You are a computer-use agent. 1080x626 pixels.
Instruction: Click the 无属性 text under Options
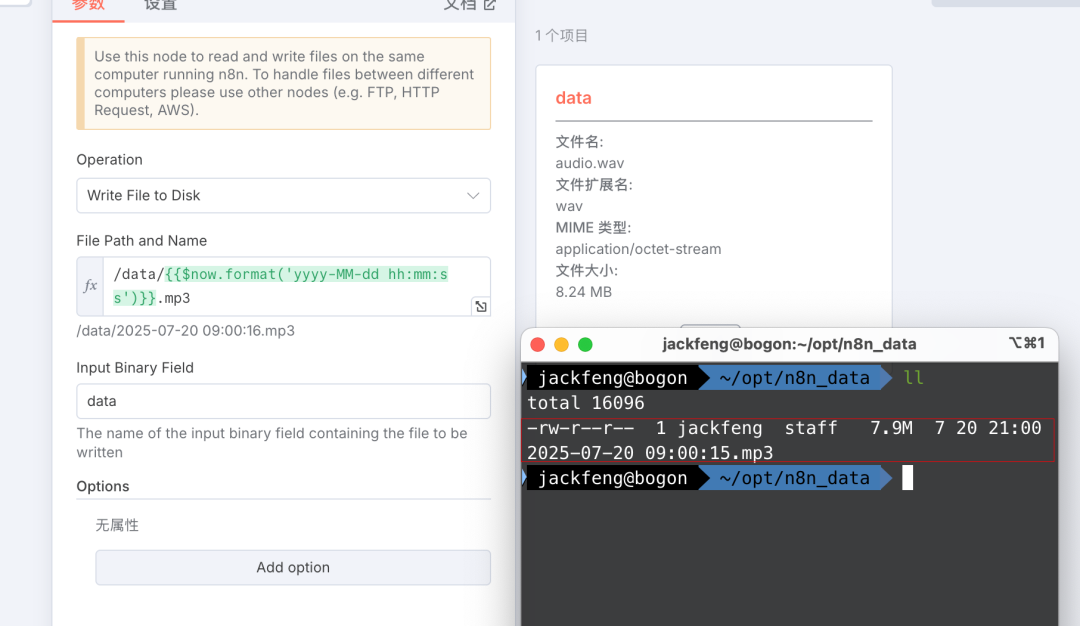117,525
